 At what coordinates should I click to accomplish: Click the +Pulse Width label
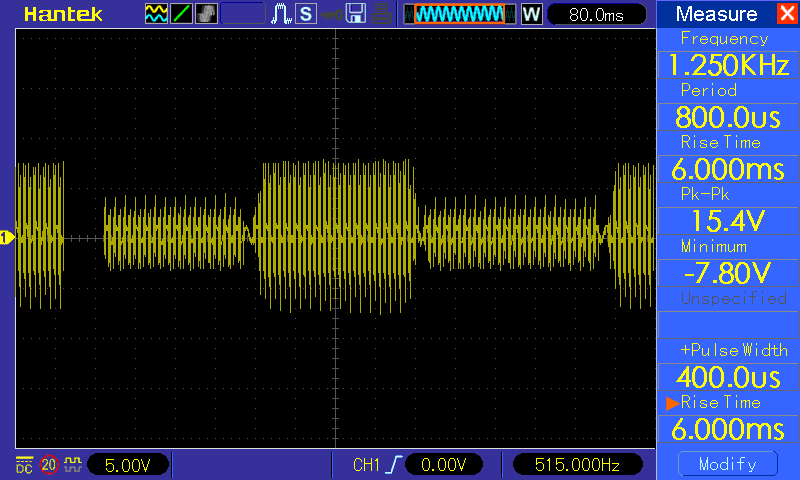pyautogui.click(x=734, y=350)
